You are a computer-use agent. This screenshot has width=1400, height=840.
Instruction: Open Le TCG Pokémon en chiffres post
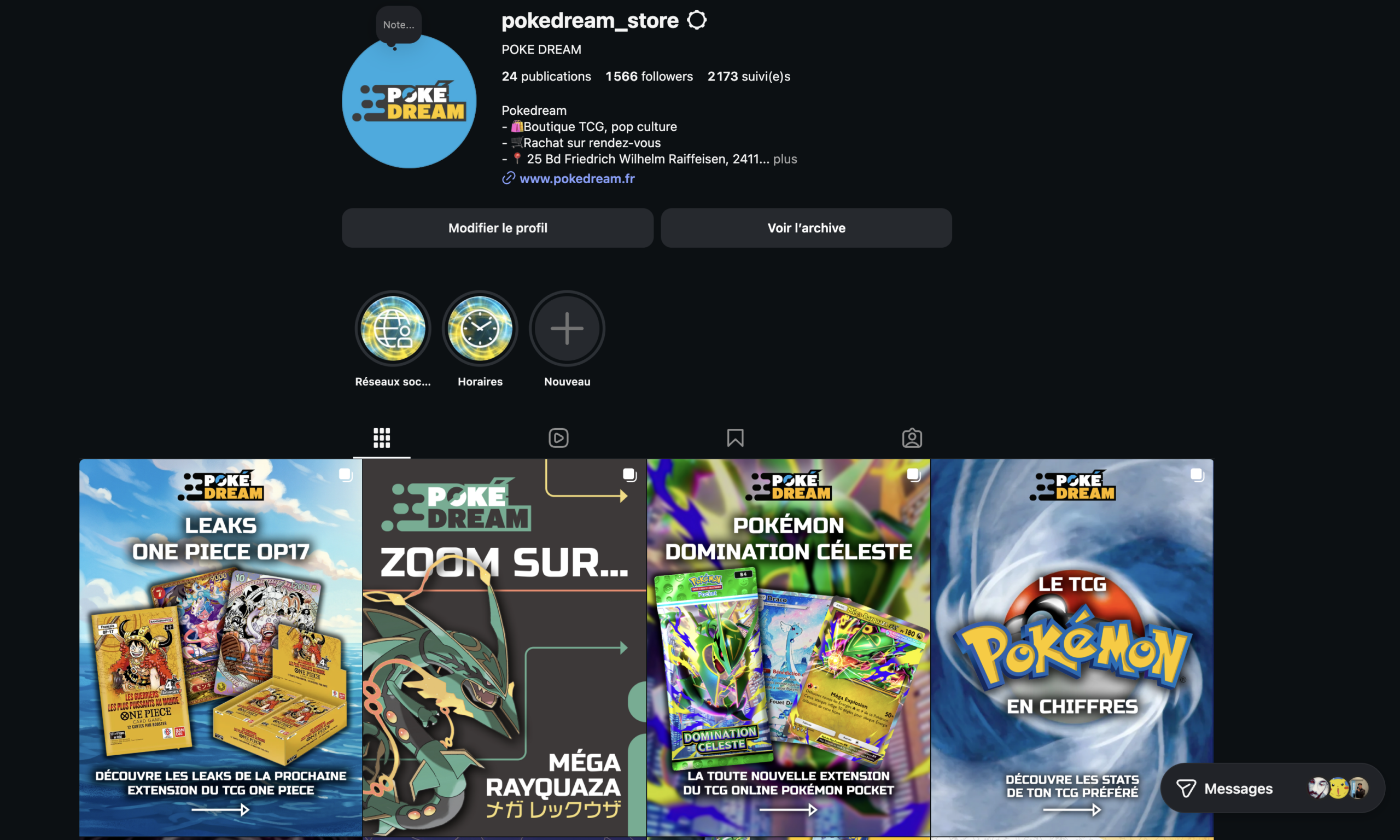(x=1072, y=647)
